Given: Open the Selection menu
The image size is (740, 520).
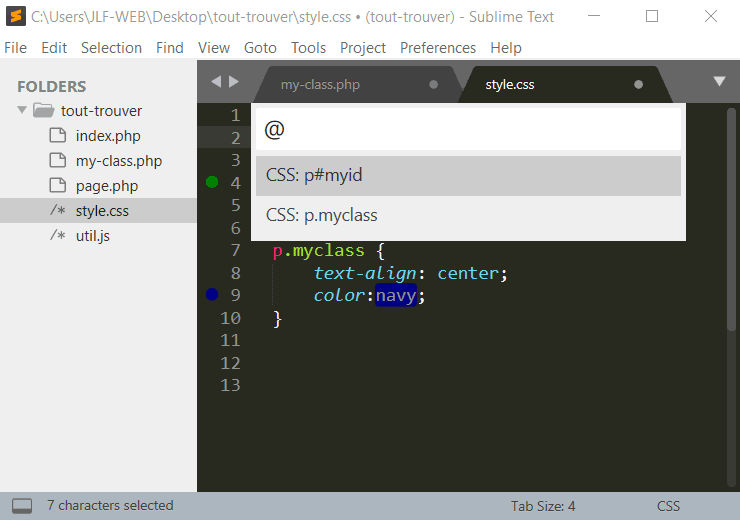Looking at the screenshot, I should coord(111,48).
